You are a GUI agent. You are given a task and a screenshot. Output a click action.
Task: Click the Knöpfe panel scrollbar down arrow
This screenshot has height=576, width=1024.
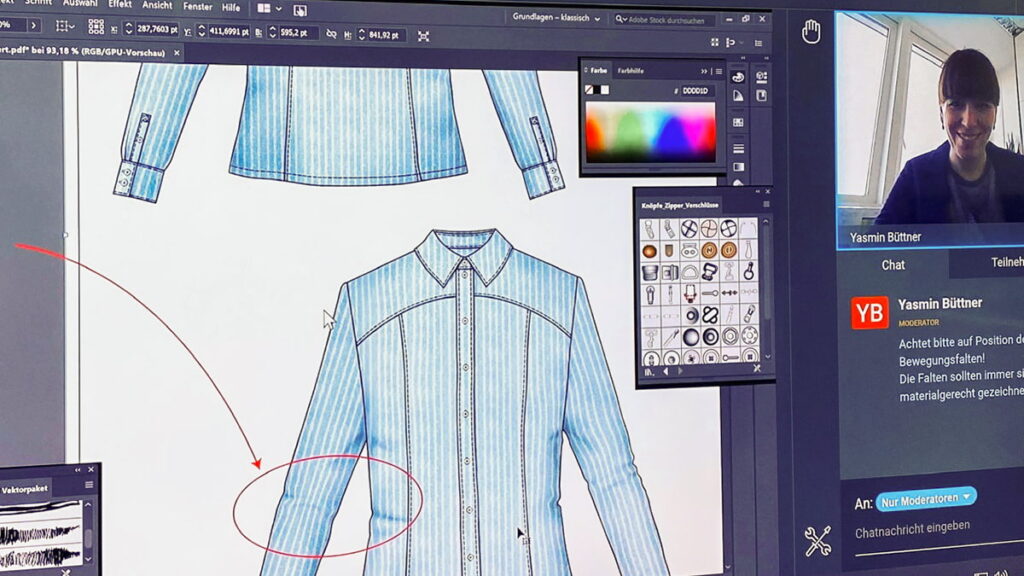pyautogui.click(x=767, y=357)
